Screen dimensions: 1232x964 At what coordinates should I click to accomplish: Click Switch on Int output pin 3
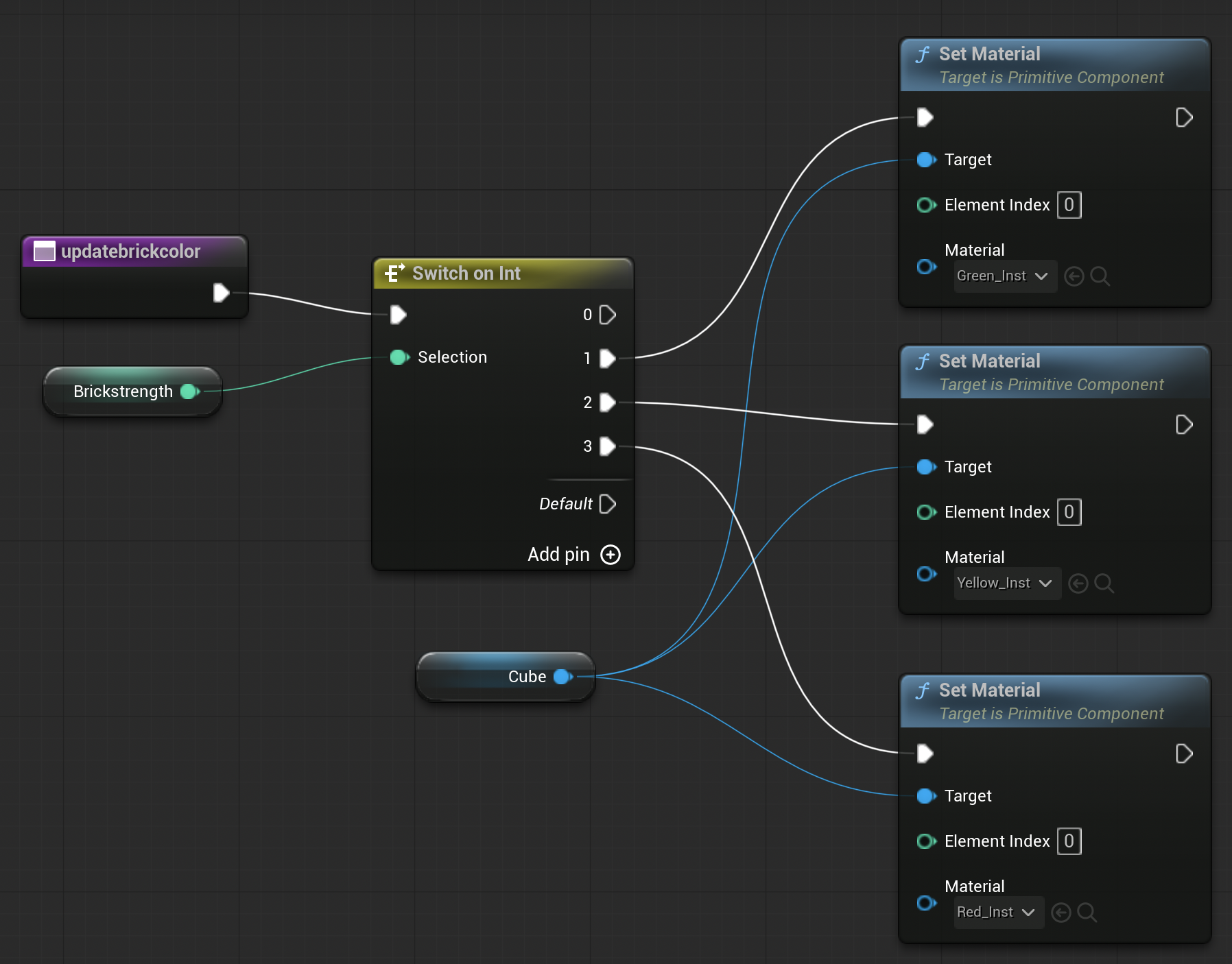click(x=608, y=446)
